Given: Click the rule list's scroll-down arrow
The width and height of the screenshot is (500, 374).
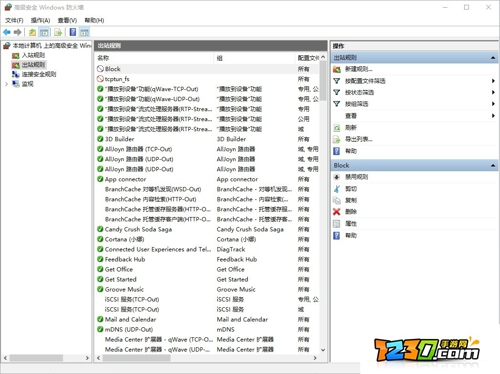Looking at the screenshot, I should 323,350.
